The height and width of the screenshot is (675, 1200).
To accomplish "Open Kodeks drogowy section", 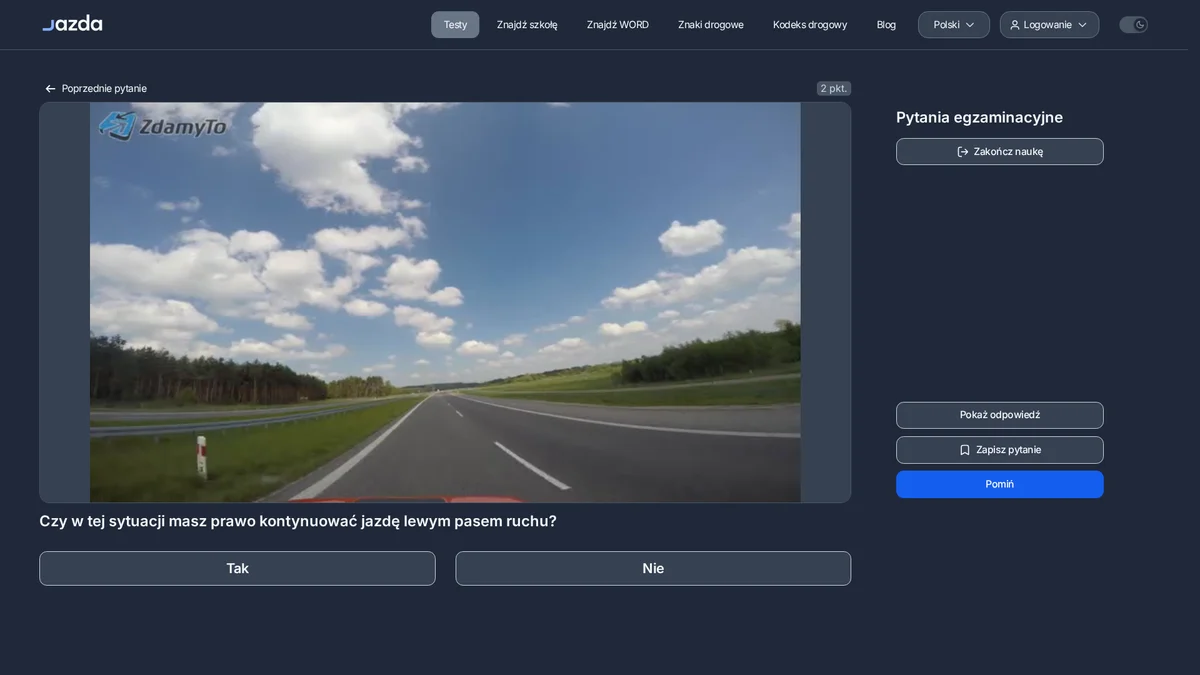I will (810, 25).
